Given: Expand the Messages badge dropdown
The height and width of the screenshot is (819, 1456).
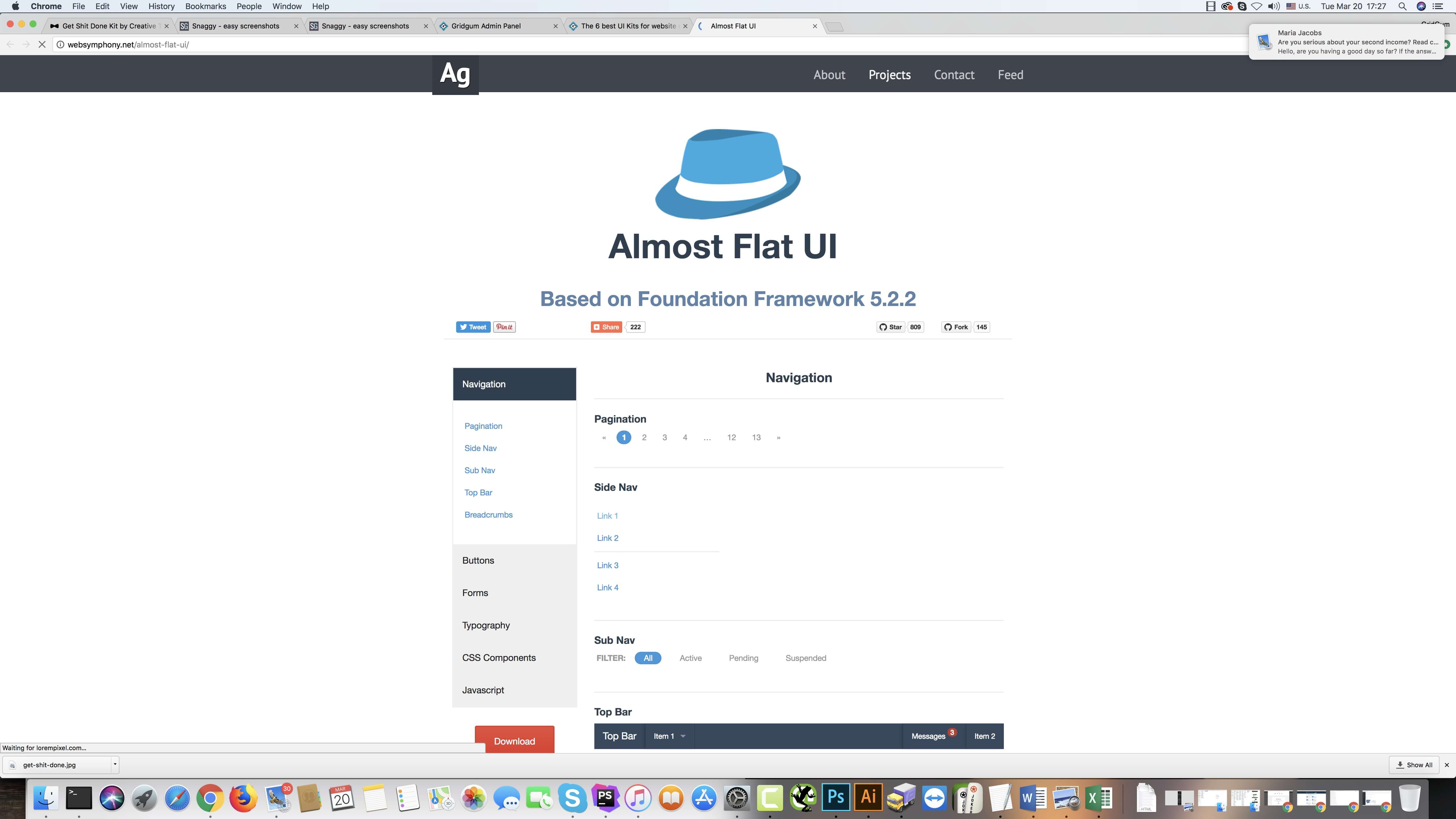Looking at the screenshot, I should [930, 736].
